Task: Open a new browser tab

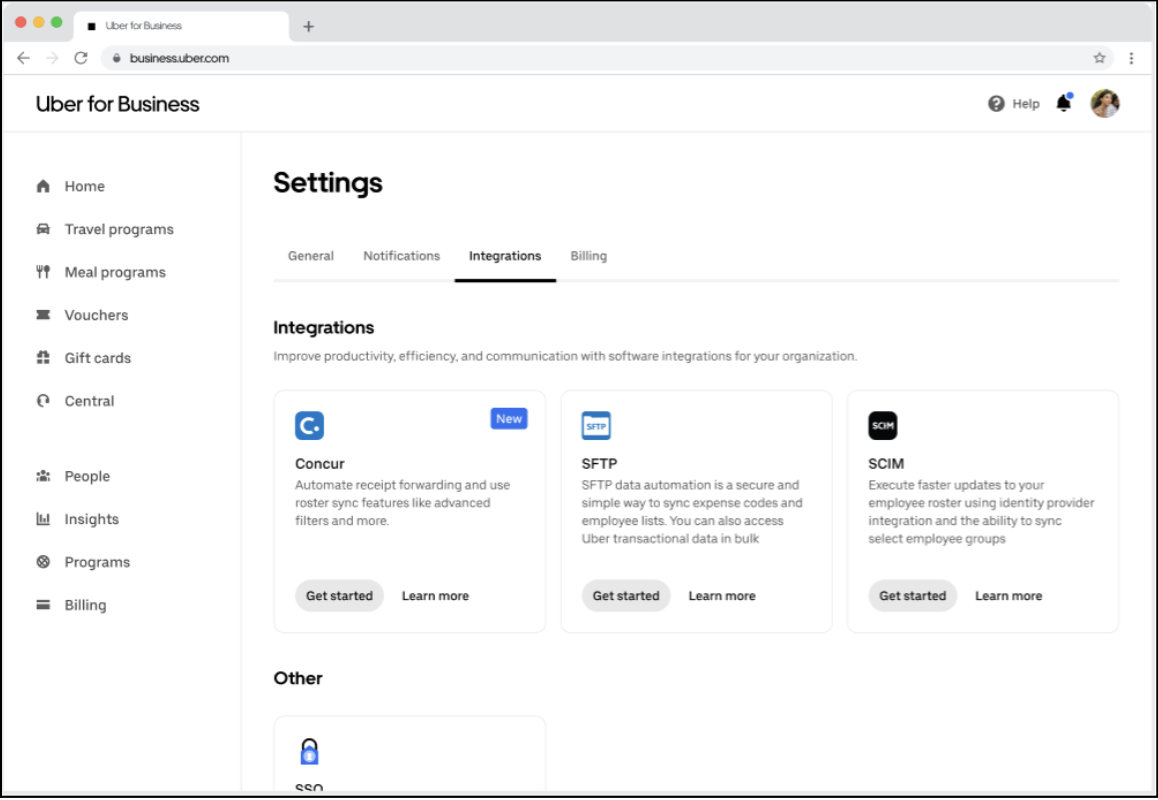Action: pyautogui.click(x=308, y=26)
